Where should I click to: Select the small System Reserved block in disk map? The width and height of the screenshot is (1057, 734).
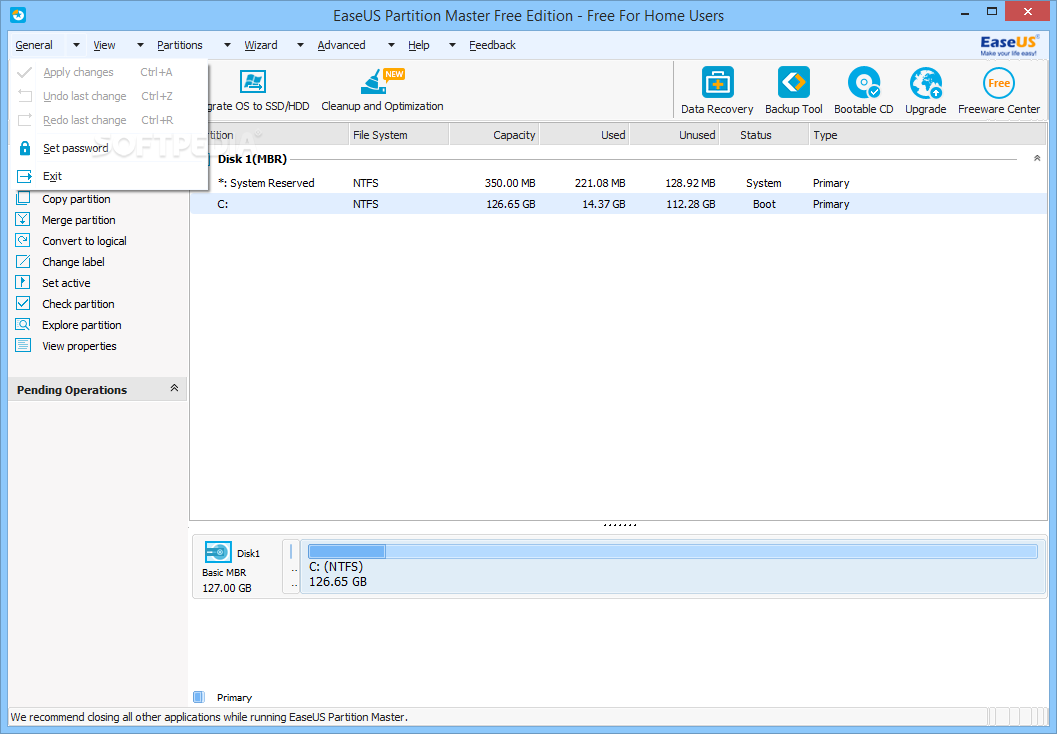coord(291,567)
